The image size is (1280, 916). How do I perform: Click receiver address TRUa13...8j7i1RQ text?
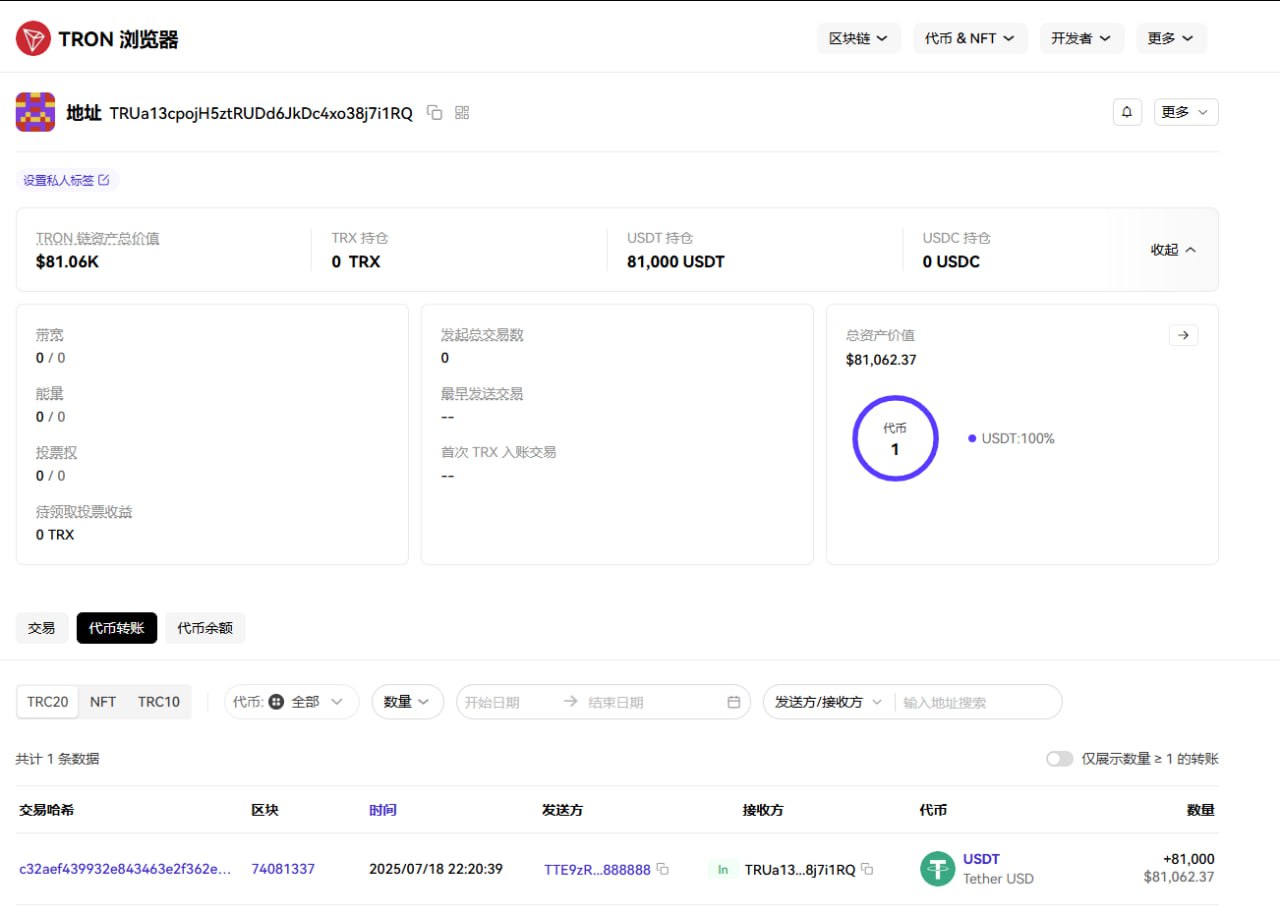point(800,870)
